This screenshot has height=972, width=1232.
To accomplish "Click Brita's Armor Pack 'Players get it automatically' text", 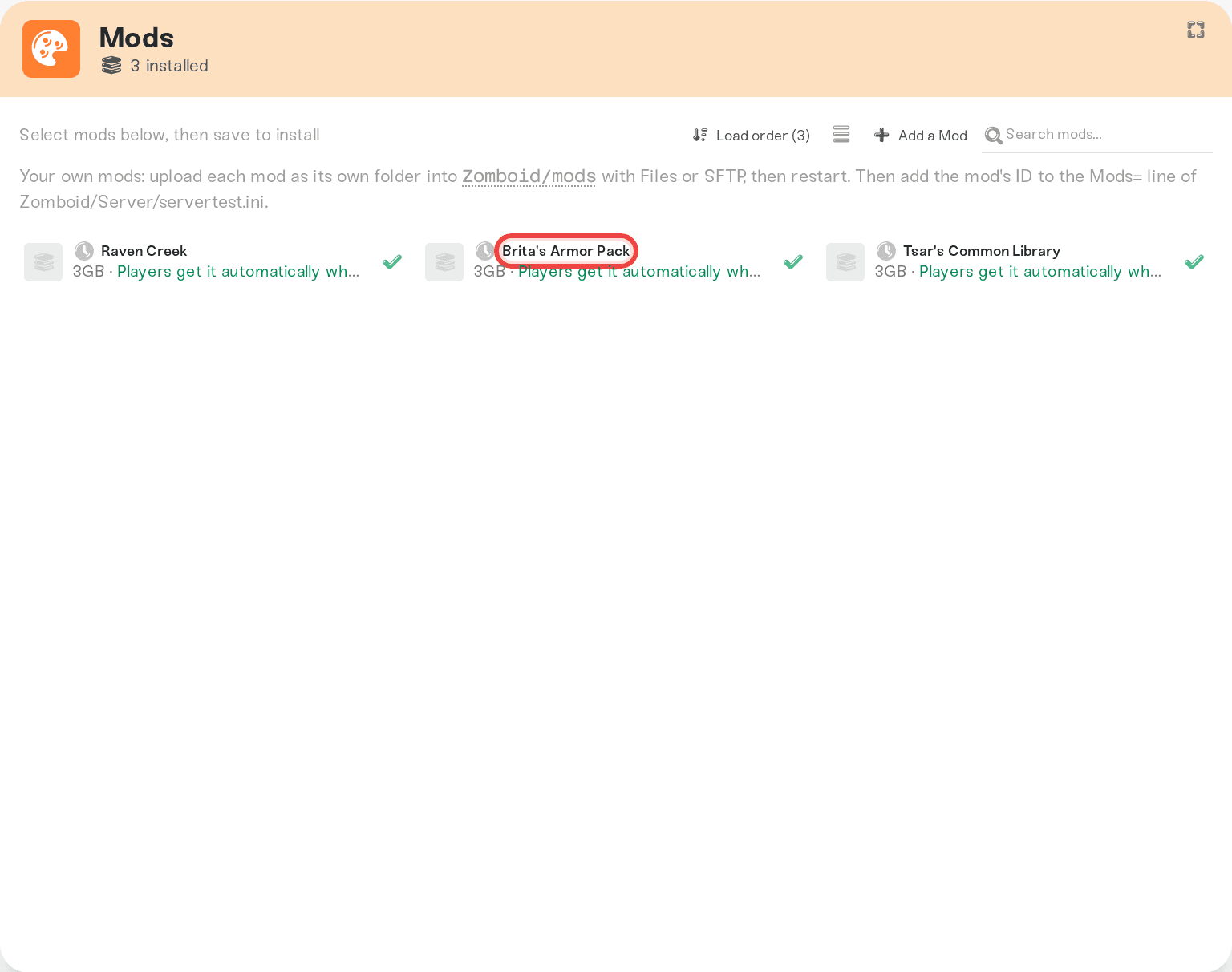I will (639, 272).
